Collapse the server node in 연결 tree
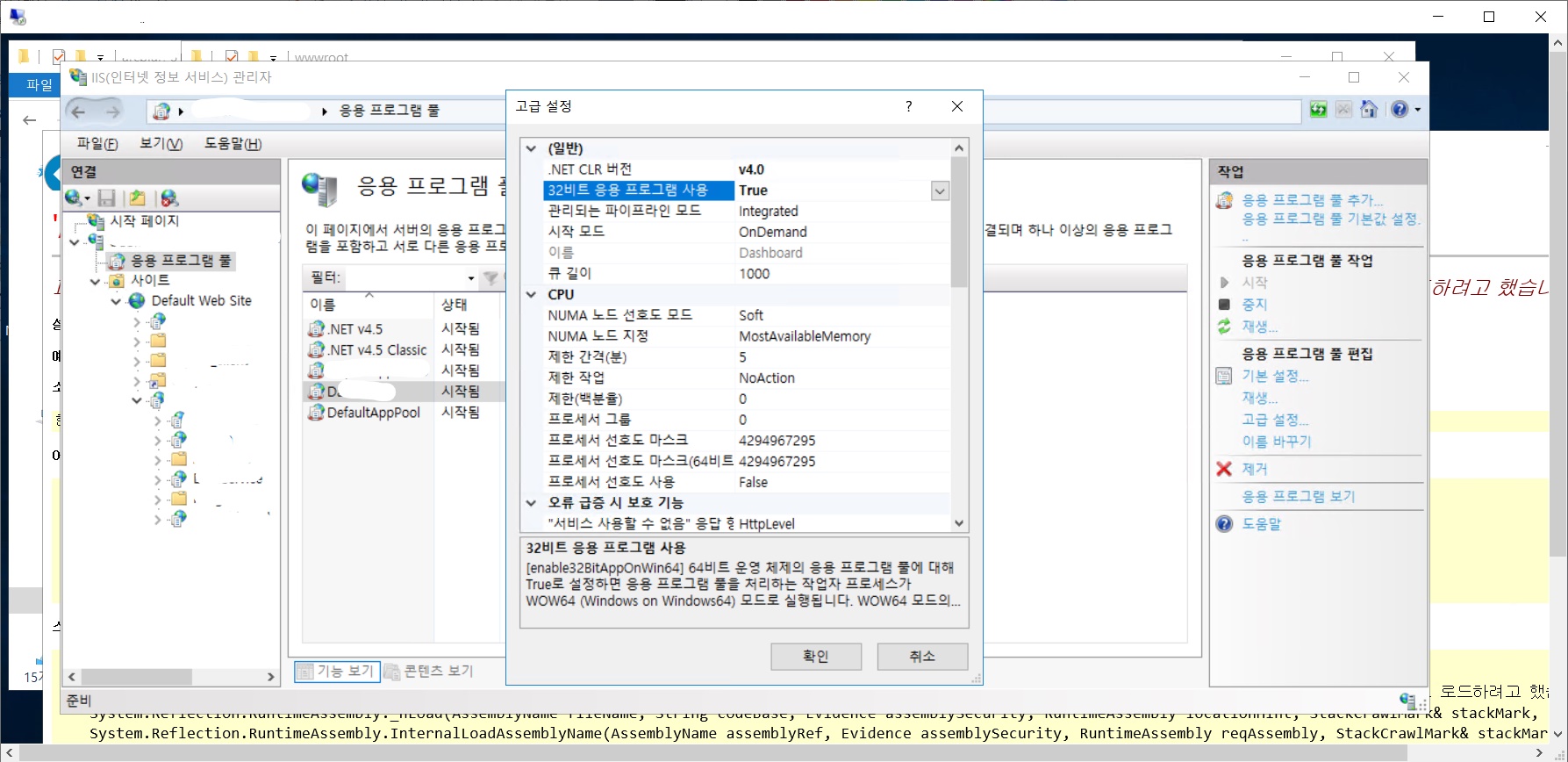The height and width of the screenshot is (762, 1568). [75, 241]
